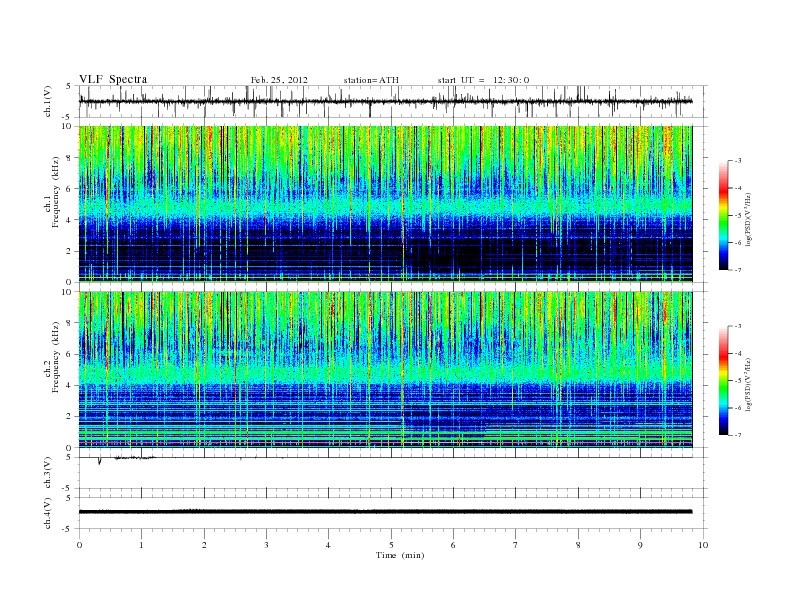This screenshot has height=612, width=792.
Task: Click time axis tick label "8"
Action: [578, 545]
